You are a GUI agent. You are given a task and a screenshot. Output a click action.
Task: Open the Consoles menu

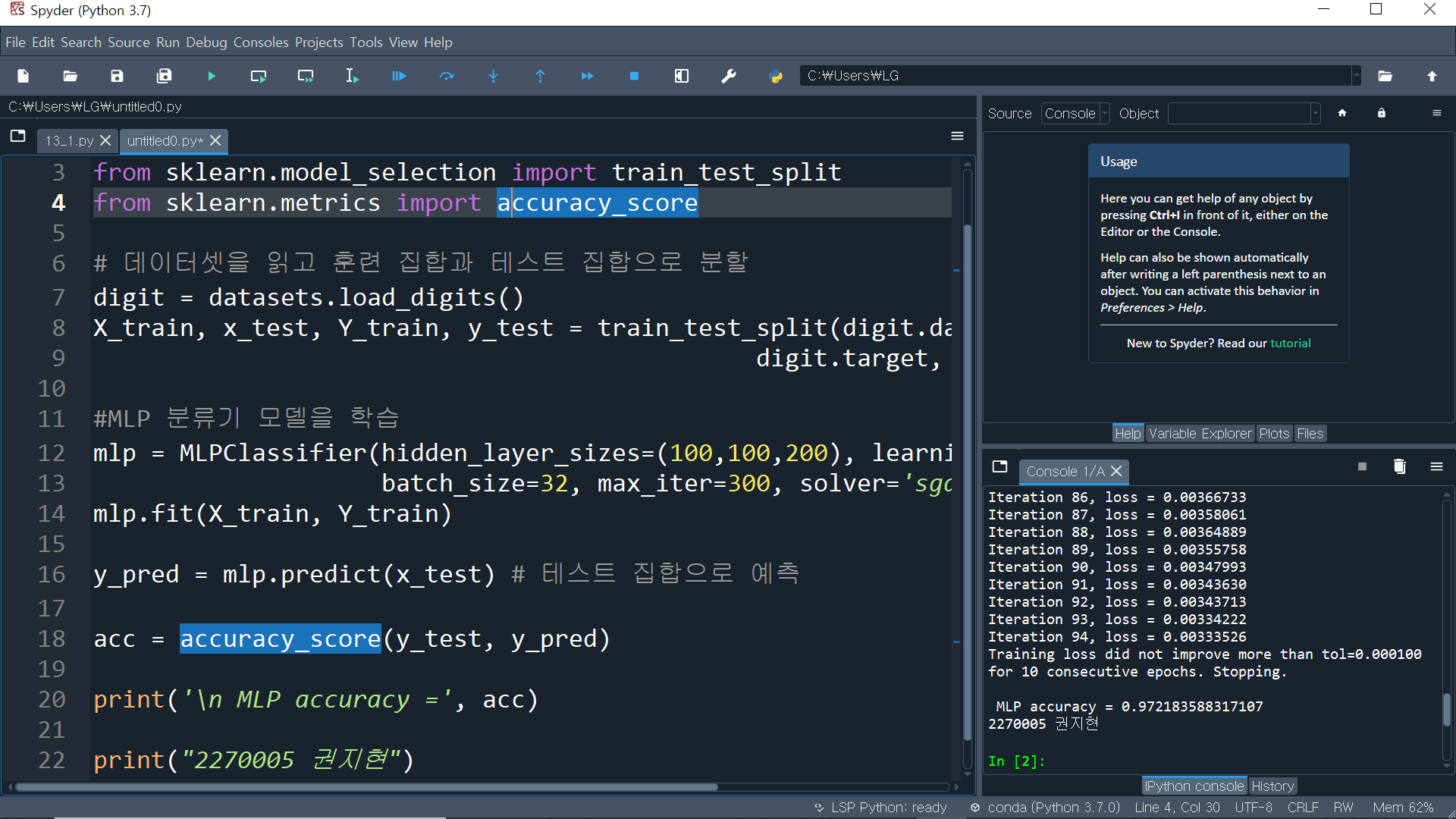coord(261,42)
